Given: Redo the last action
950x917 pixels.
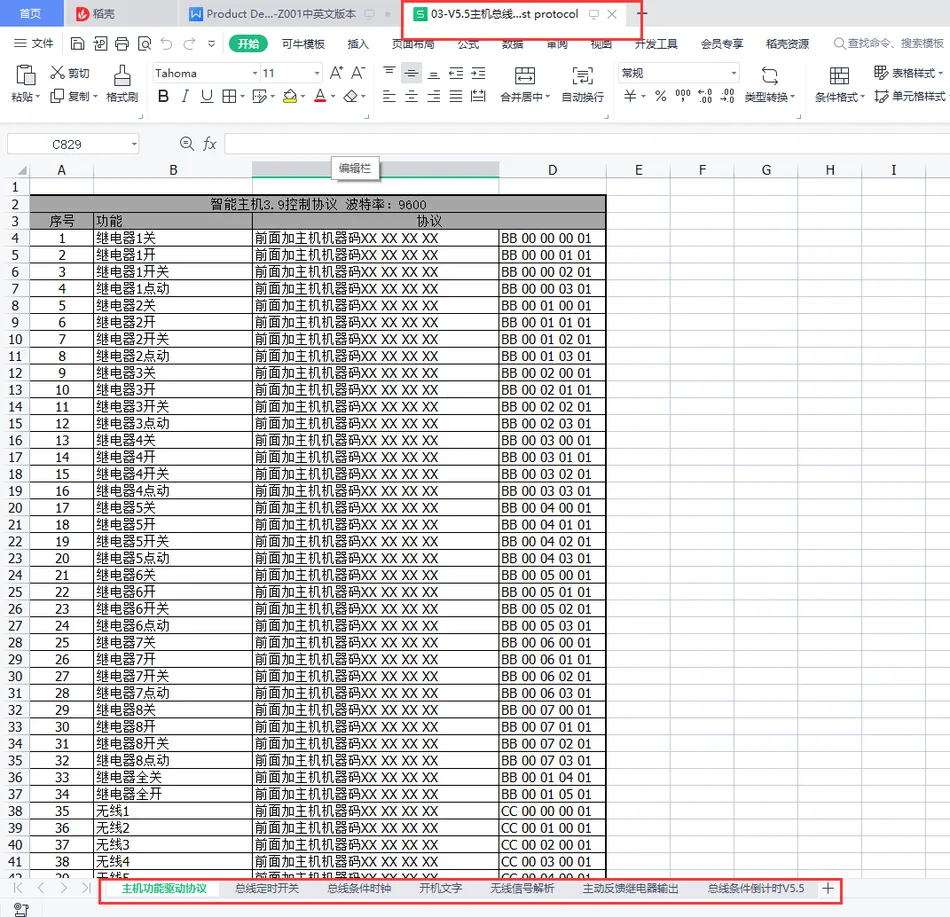Looking at the screenshot, I should tap(189, 44).
